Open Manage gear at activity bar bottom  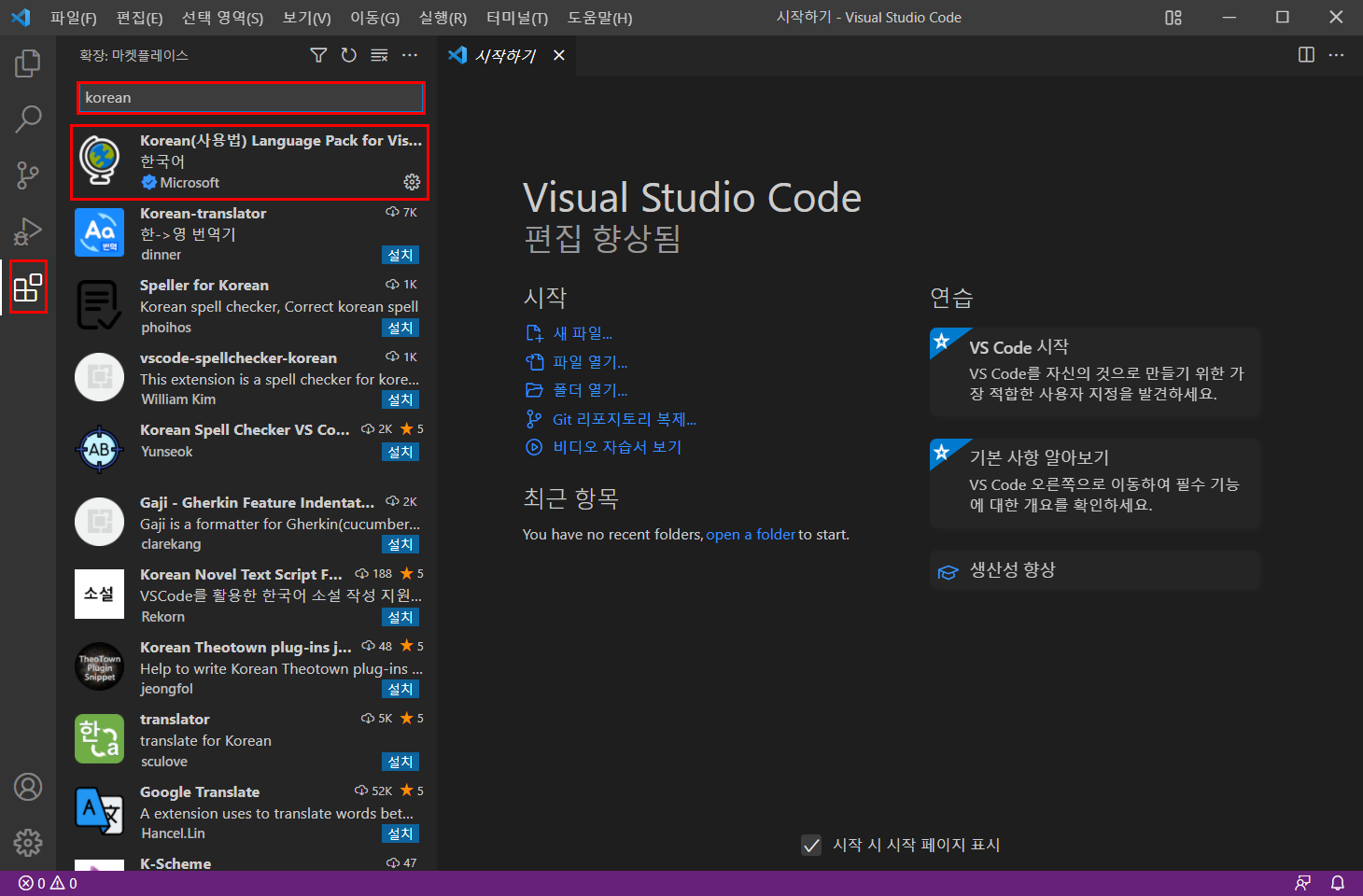click(28, 843)
